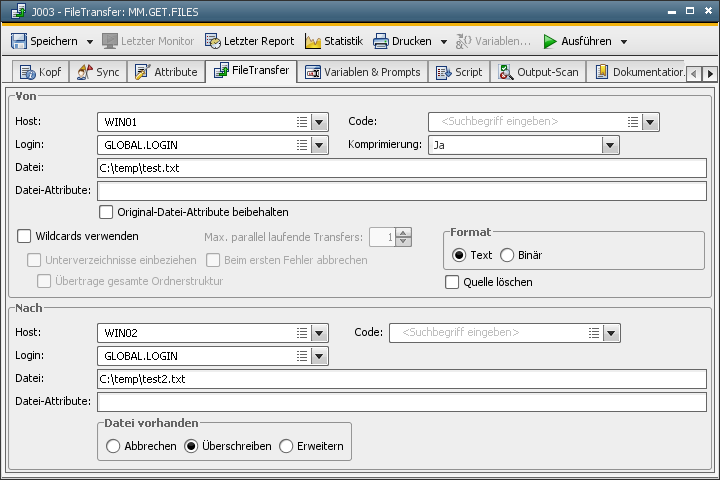Click the Drucken printer icon
This screenshot has width=720, height=480.
[x=381, y=41]
